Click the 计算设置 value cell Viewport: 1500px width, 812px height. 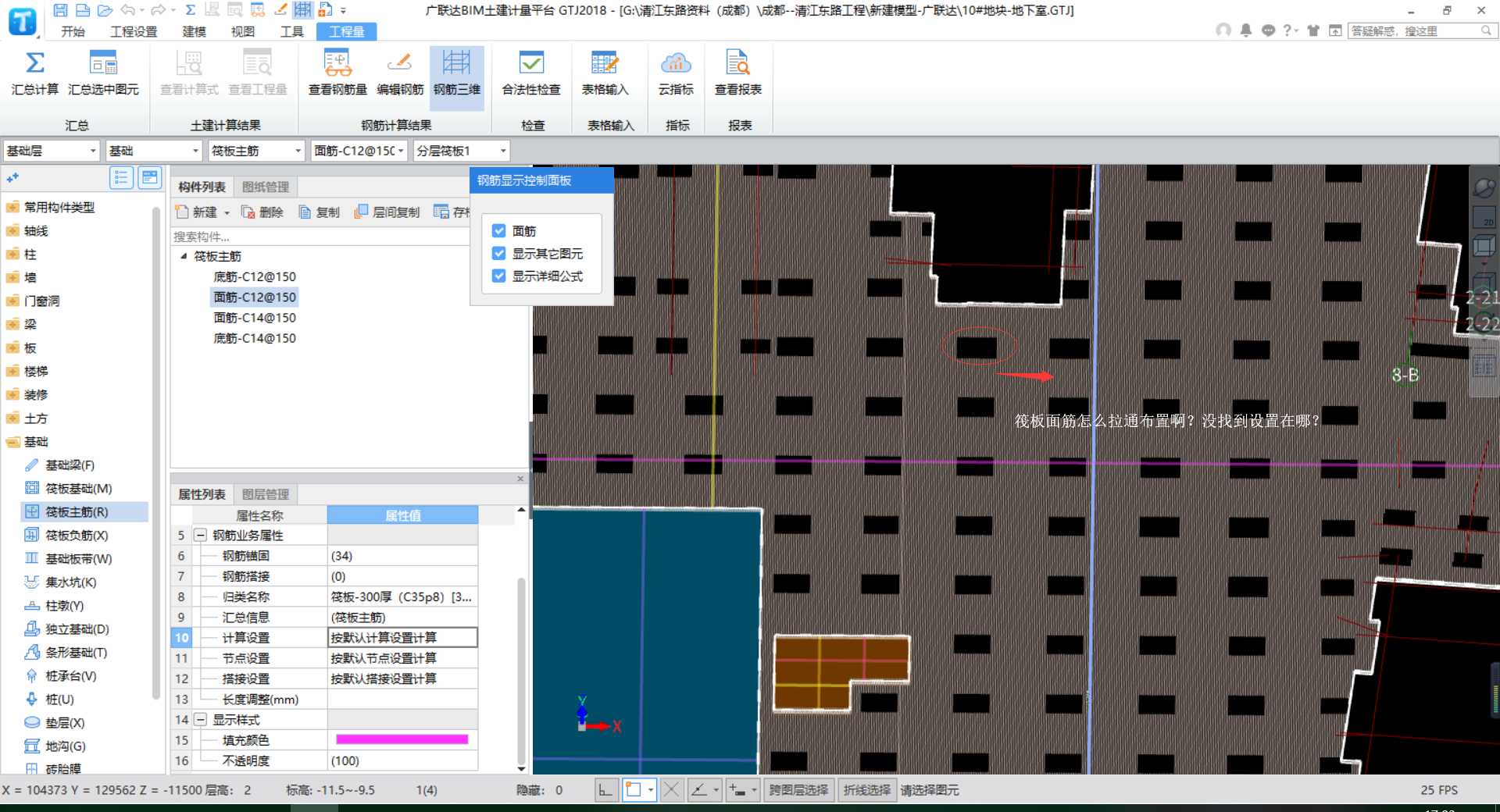tap(402, 638)
